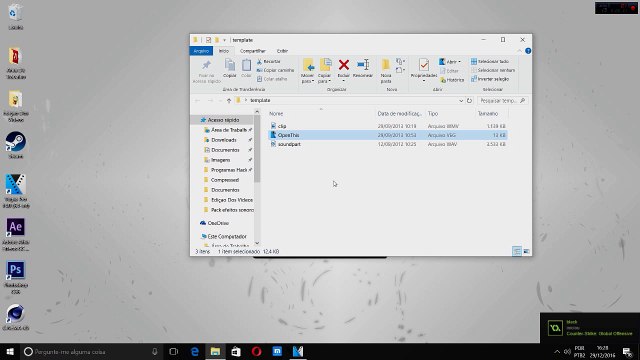Viewport: 640px width, 360px height.
Task: Open the Novo item dropdown in ribbon
Action: 400,62
